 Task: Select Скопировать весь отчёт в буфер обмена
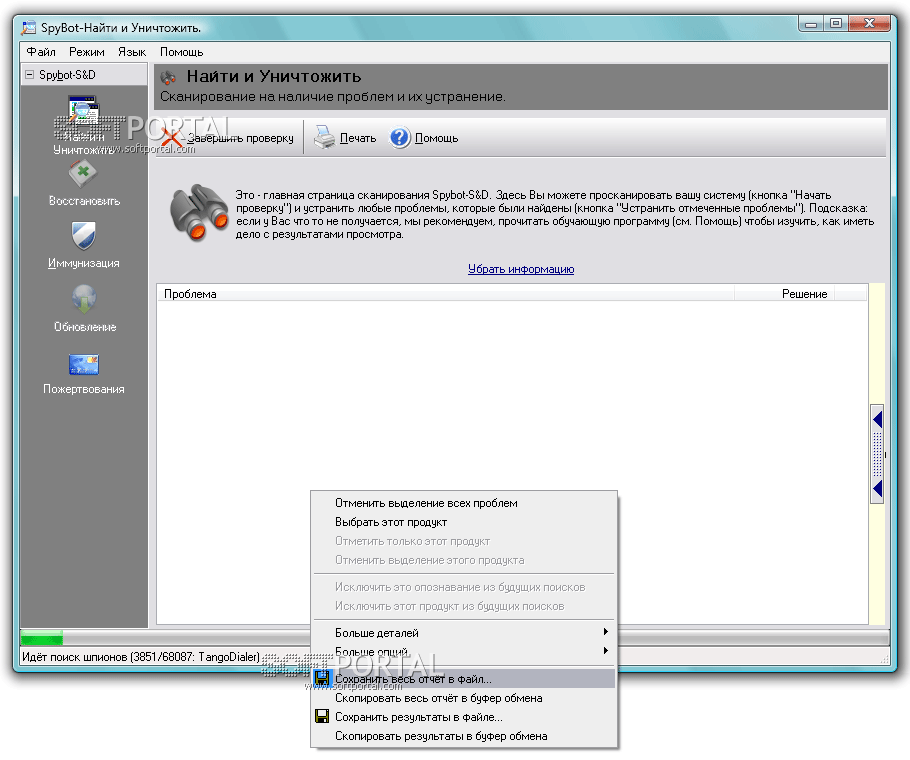(464, 698)
